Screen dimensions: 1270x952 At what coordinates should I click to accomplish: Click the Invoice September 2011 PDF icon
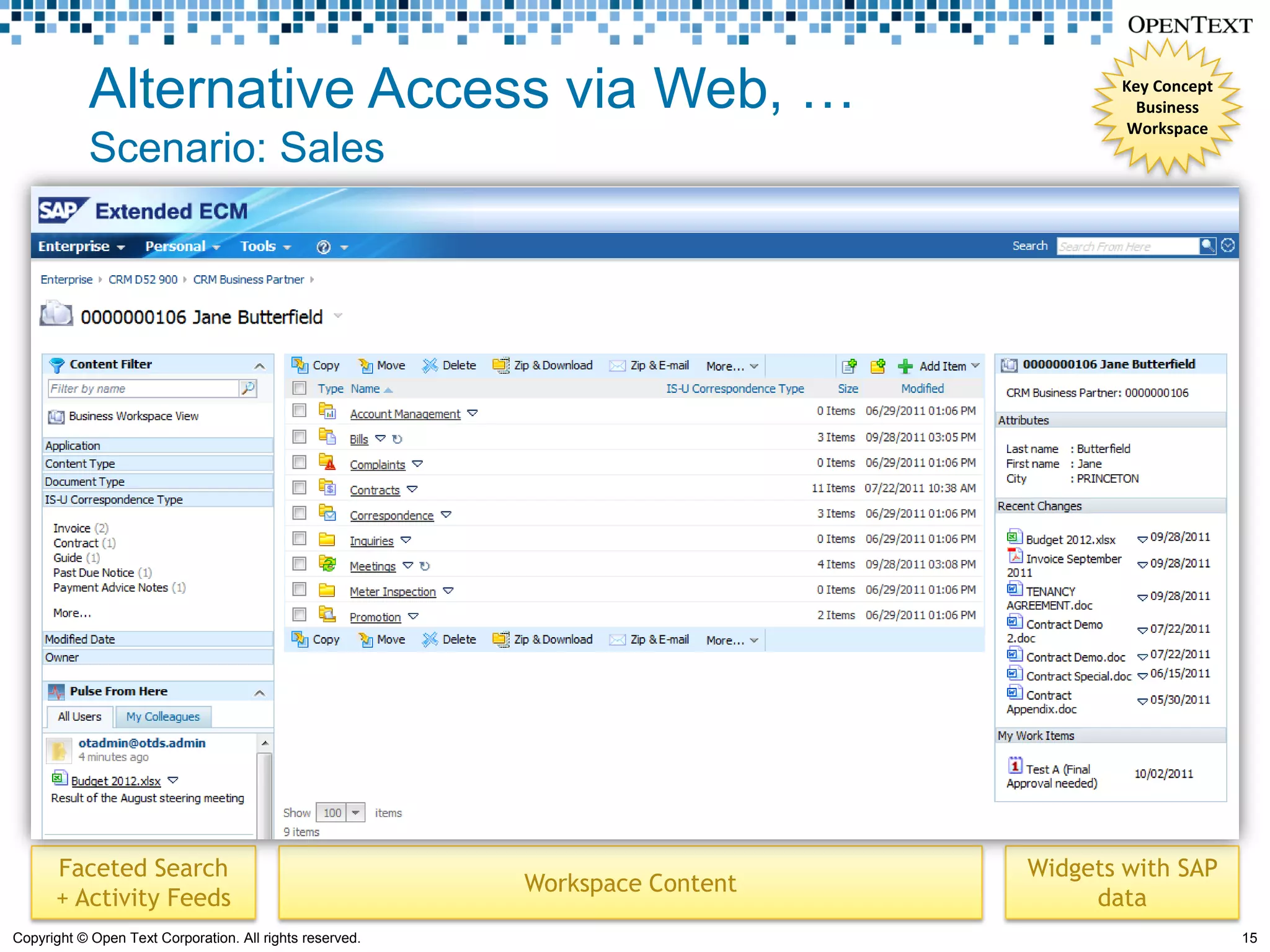1015,555
